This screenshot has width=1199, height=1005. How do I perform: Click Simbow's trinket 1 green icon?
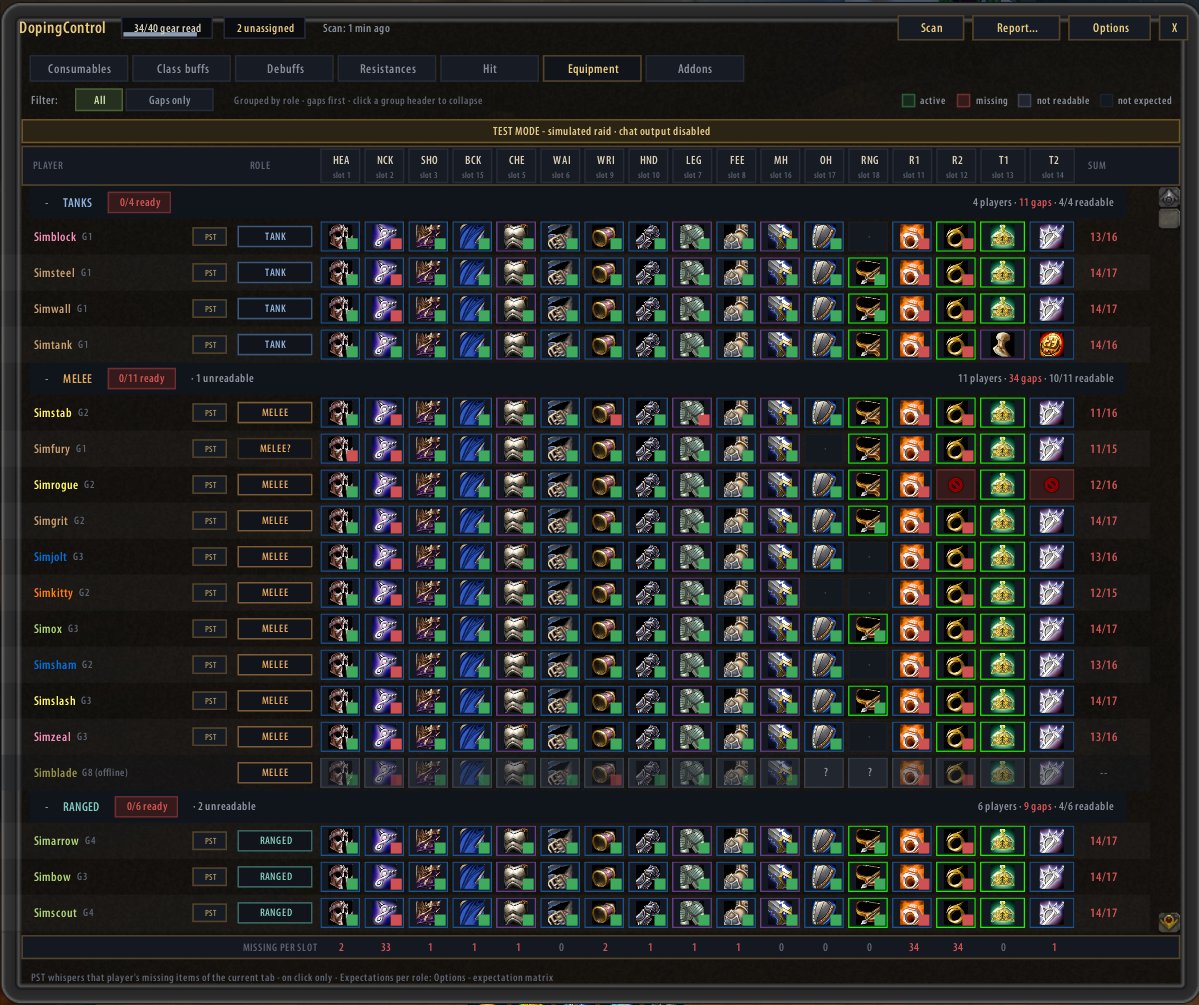(x=1003, y=877)
